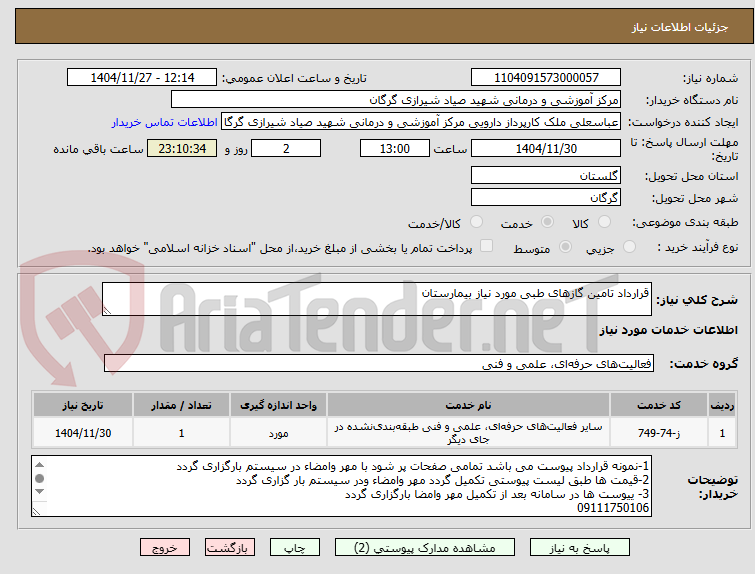Screen dimensions: 755x574
Task: Click the نام دستگاه خریدار field
Action: pyautogui.click(x=396, y=100)
